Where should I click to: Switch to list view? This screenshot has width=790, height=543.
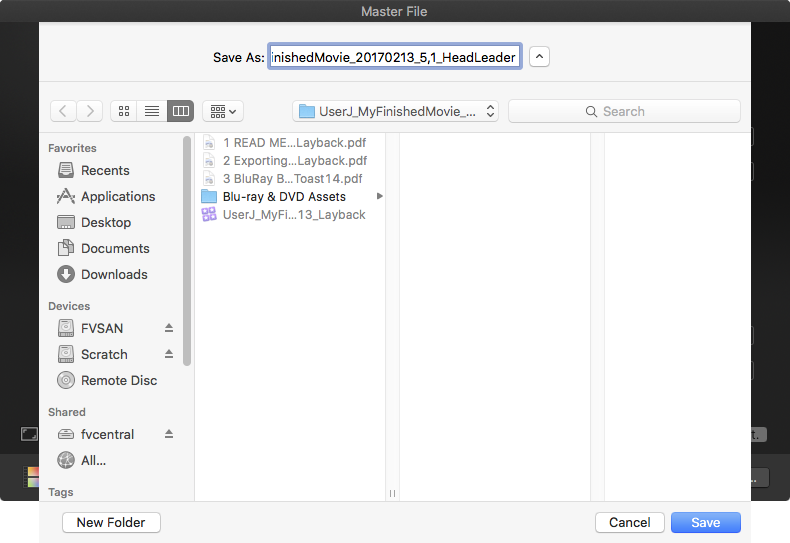pyautogui.click(x=152, y=111)
